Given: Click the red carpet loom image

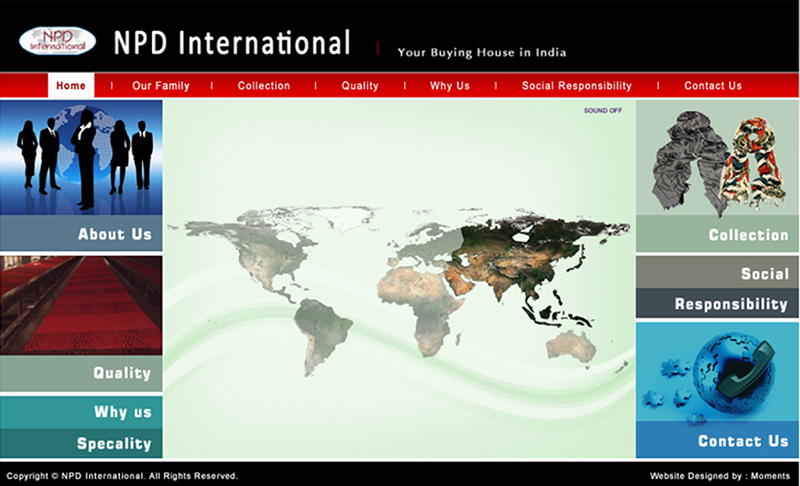Looking at the screenshot, I should click(81, 305).
